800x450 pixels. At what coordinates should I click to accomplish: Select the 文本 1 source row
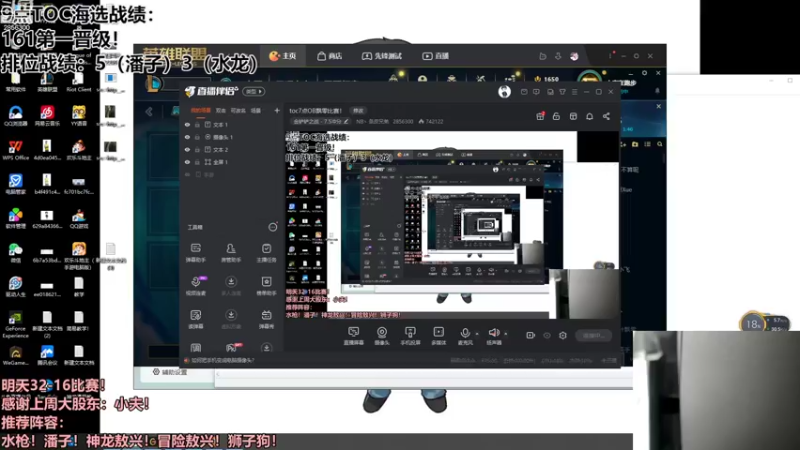[231, 124]
